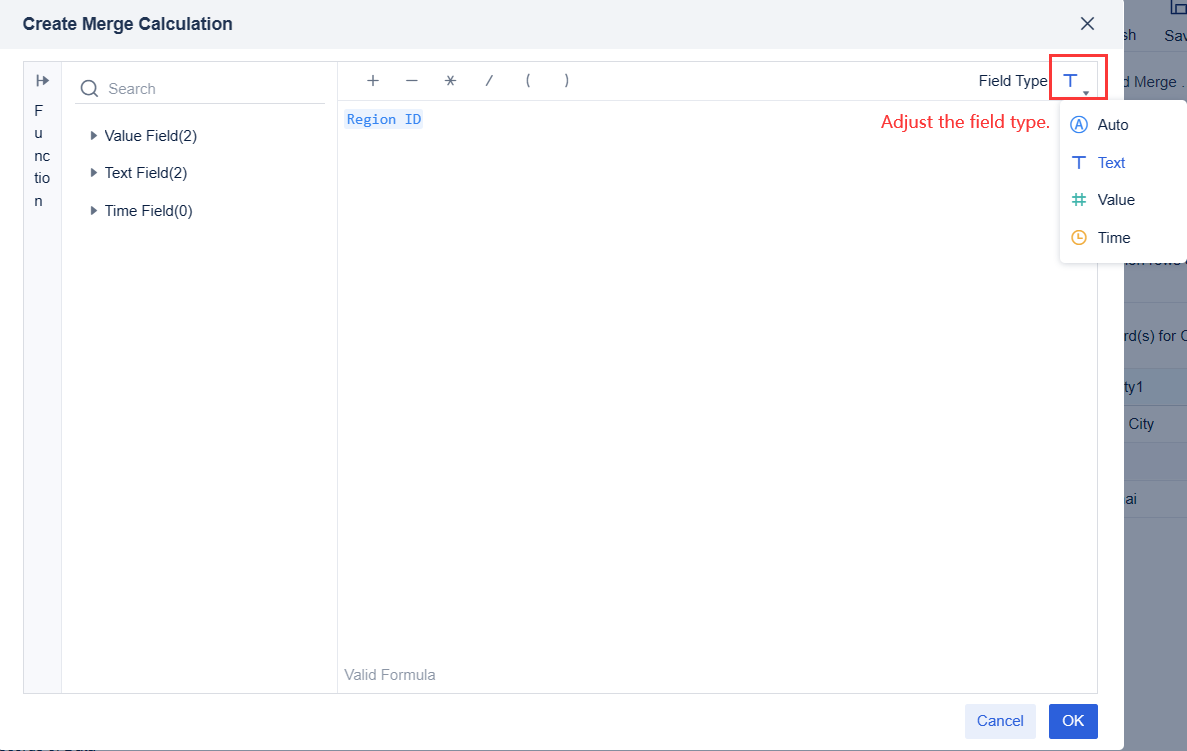Click the OK button
The height and width of the screenshot is (751, 1187).
pyautogui.click(x=1073, y=721)
